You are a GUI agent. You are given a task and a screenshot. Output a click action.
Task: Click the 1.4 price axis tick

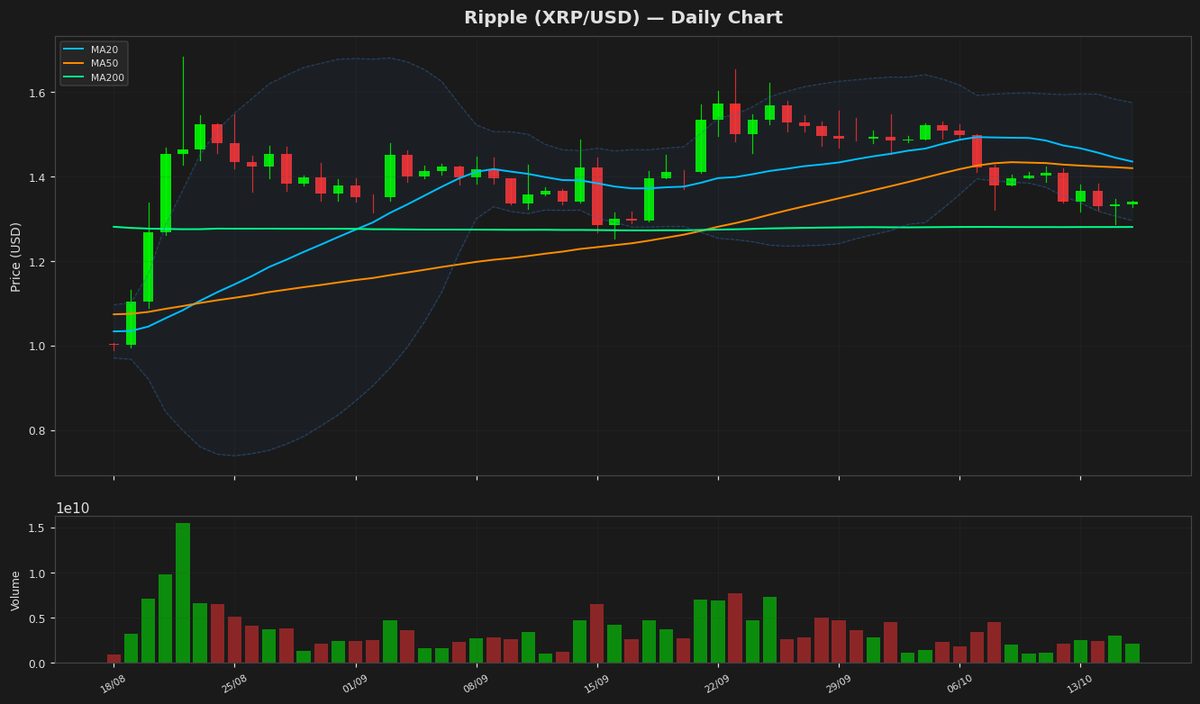39,178
